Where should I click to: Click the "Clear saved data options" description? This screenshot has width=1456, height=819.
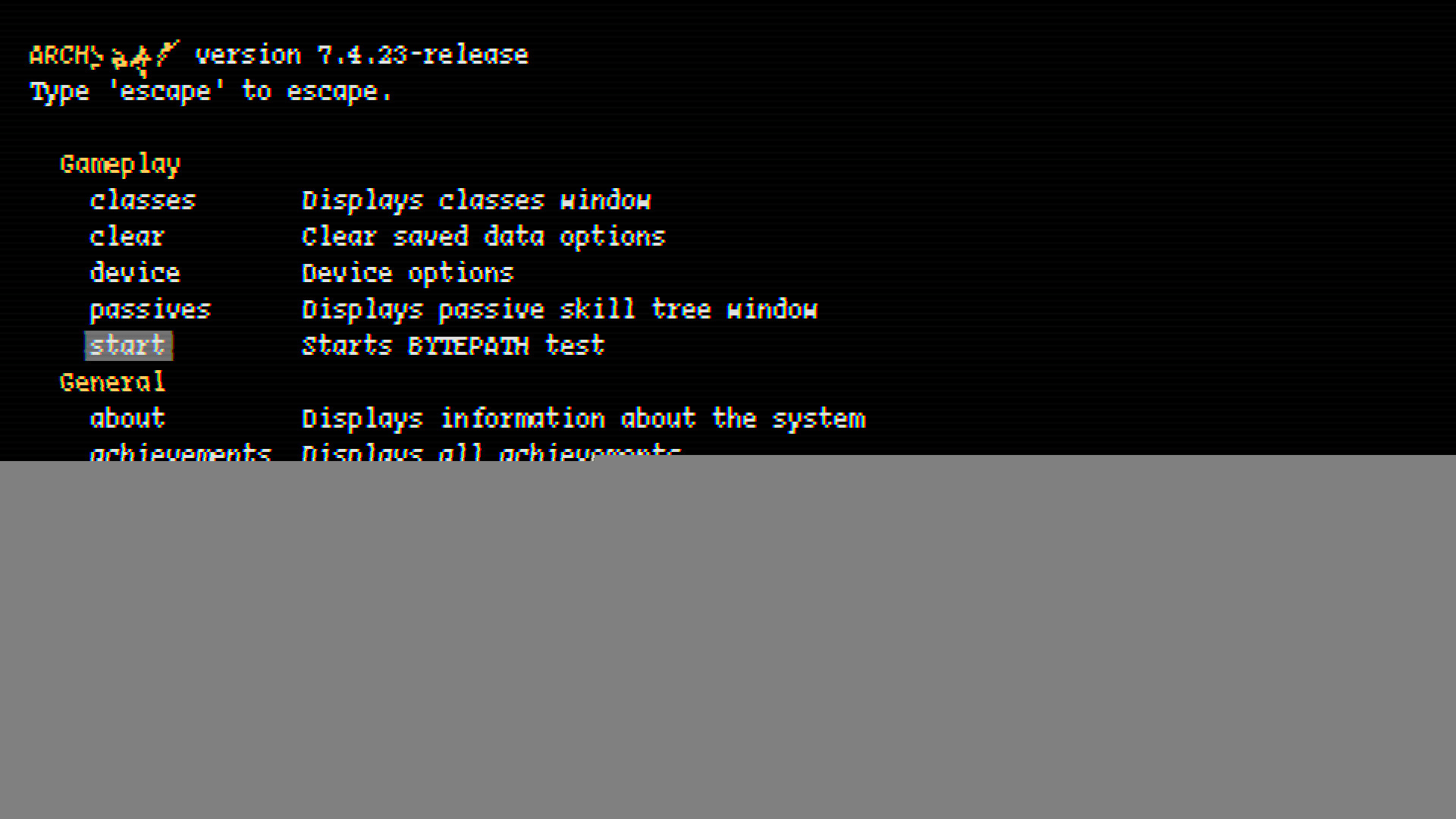[x=483, y=237]
